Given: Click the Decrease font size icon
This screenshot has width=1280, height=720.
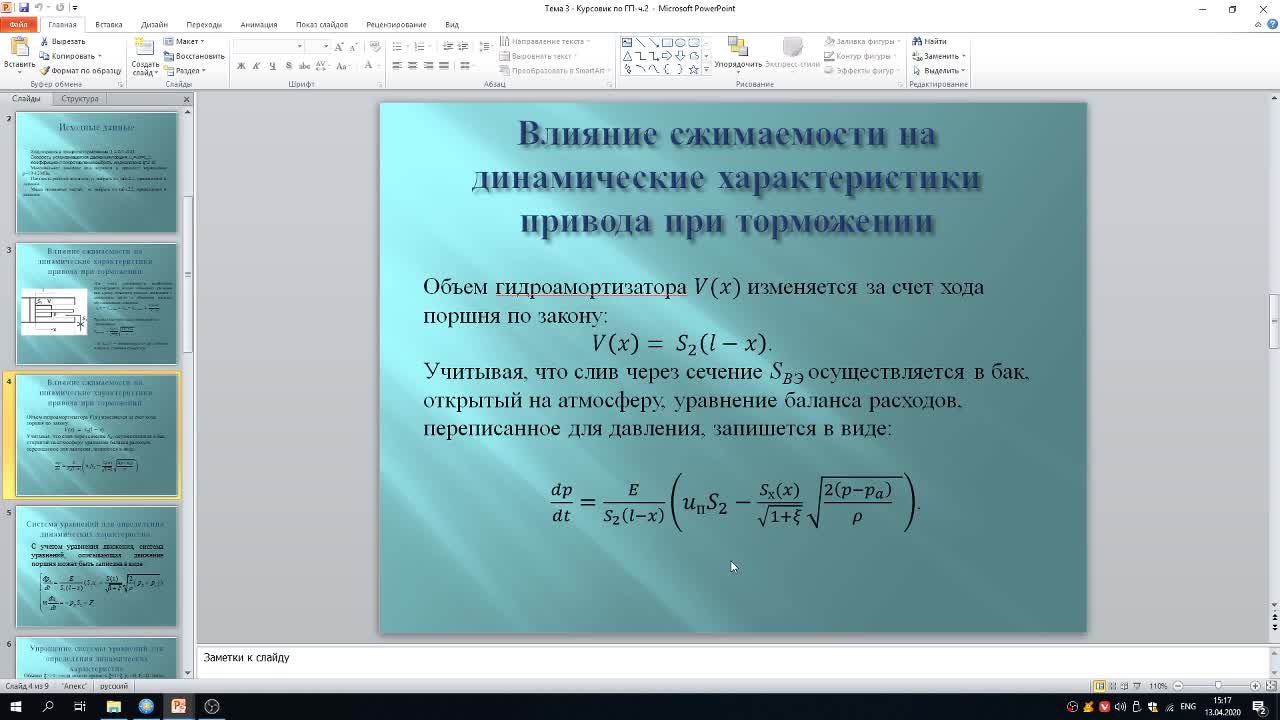Looking at the screenshot, I should [354, 47].
